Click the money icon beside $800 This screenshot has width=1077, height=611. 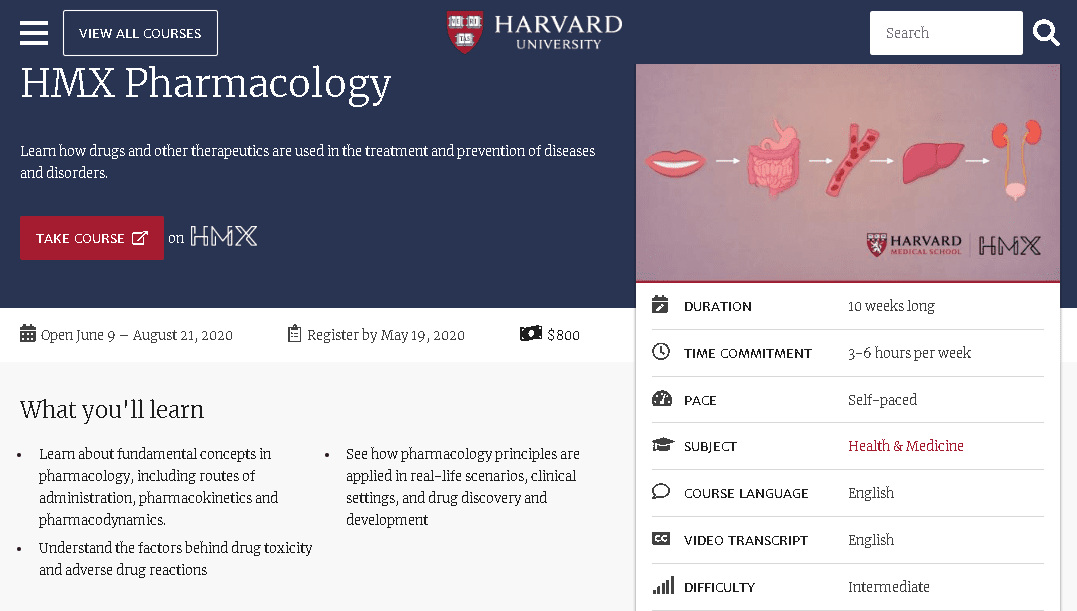point(531,334)
